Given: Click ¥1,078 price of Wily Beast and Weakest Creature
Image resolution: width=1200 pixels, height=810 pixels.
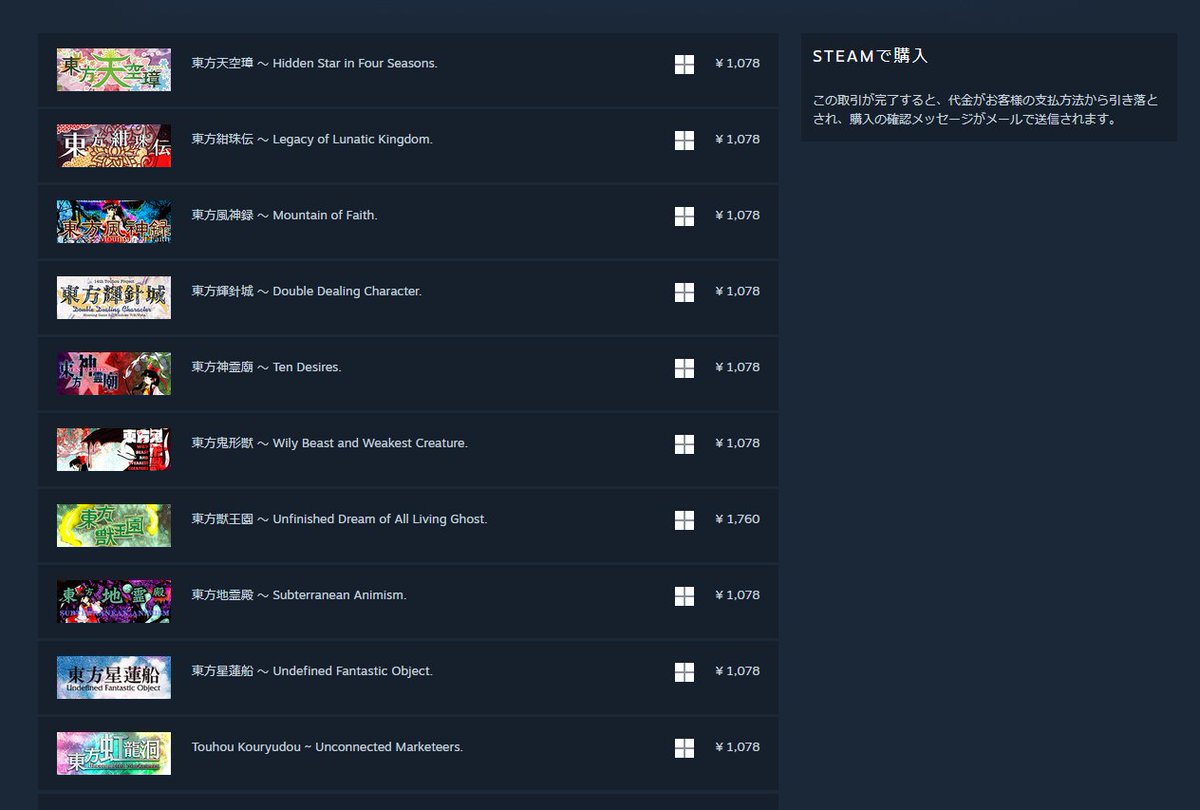Looking at the screenshot, I should pyautogui.click(x=737, y=443).
